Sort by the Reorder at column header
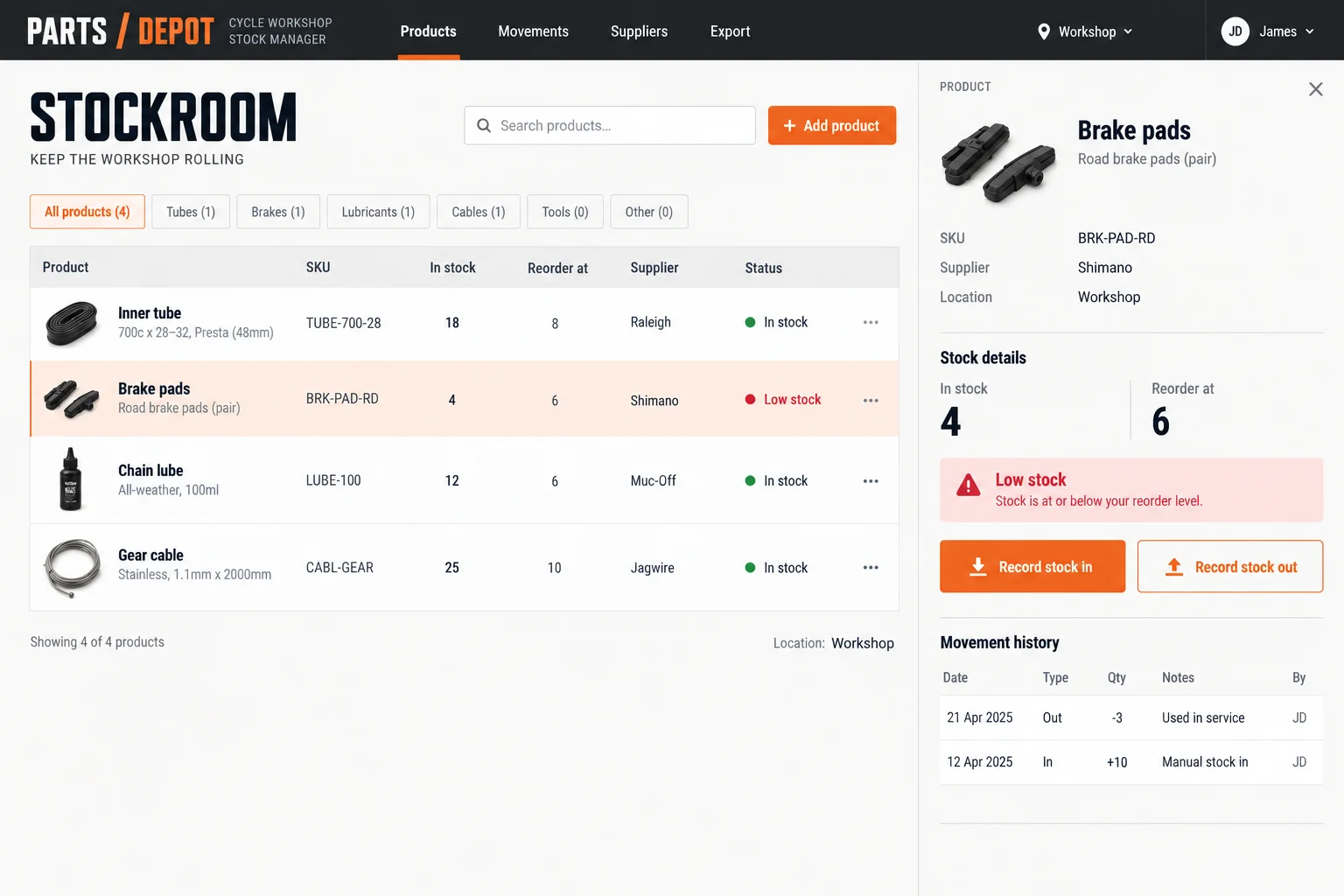The width and height of the screenshot is (1344, 896). (557, 269)
